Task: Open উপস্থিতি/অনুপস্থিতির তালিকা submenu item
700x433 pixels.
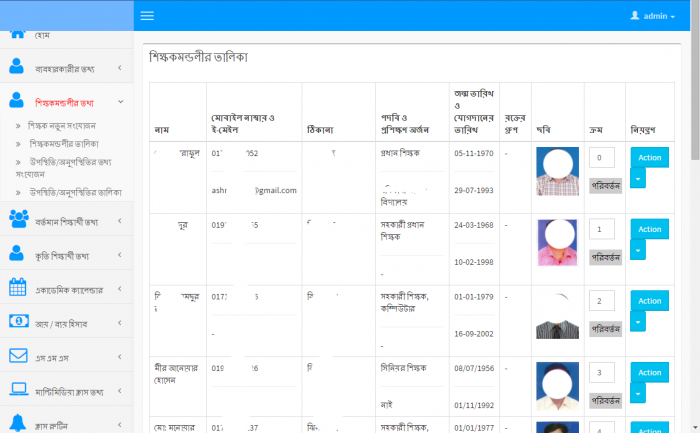Action: (x=75, y=192)
